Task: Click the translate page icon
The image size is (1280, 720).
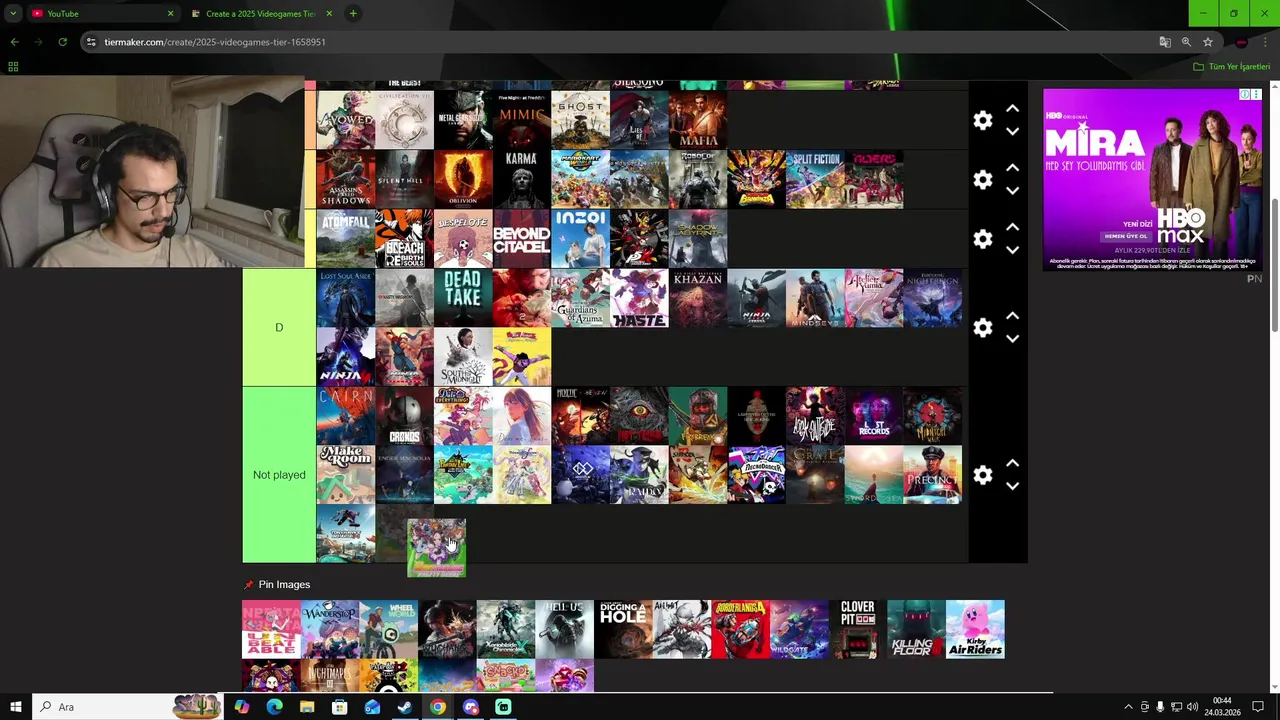Action: click(1165, 42)
